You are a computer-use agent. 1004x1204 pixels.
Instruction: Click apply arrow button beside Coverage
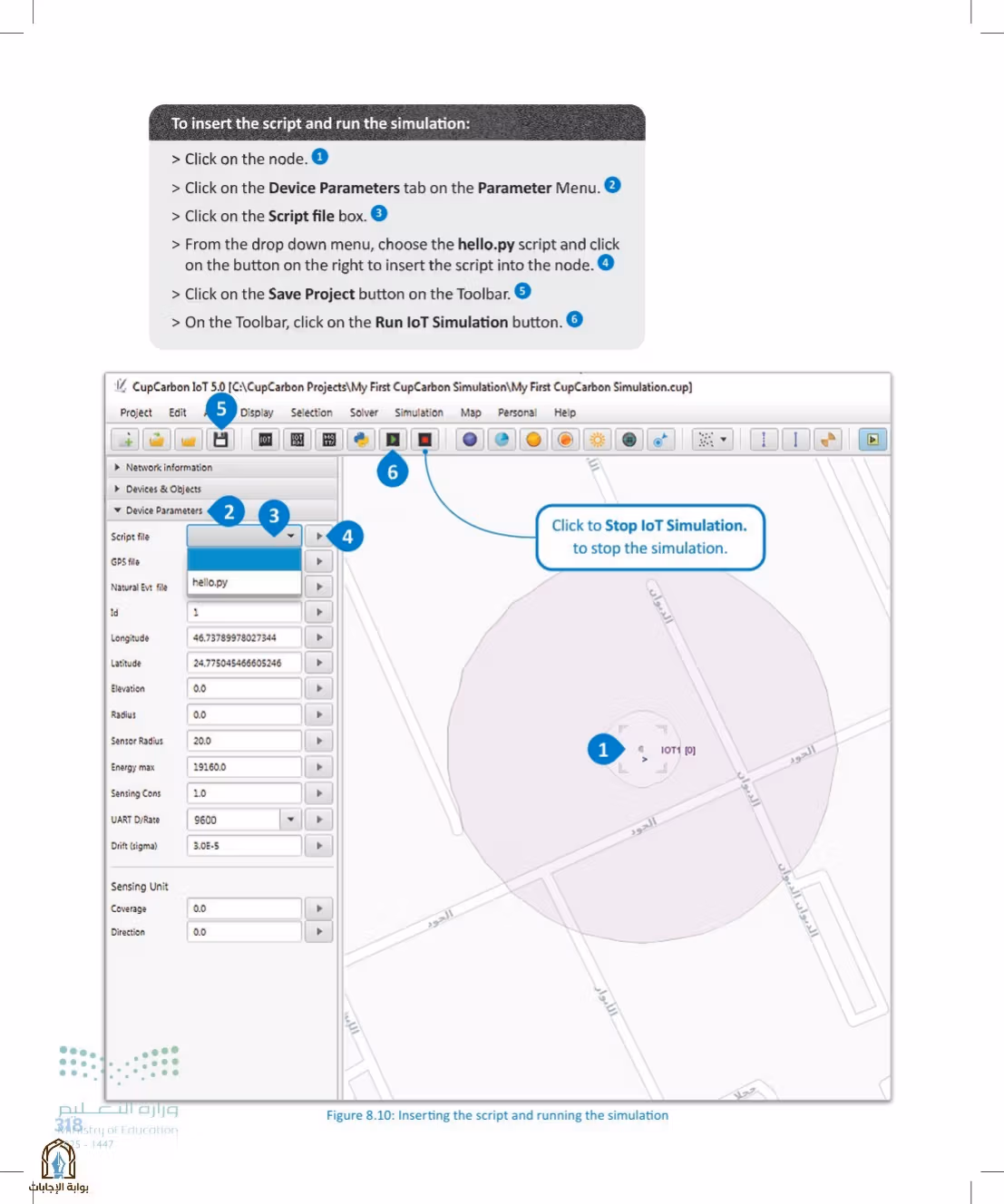click(319, 908)
